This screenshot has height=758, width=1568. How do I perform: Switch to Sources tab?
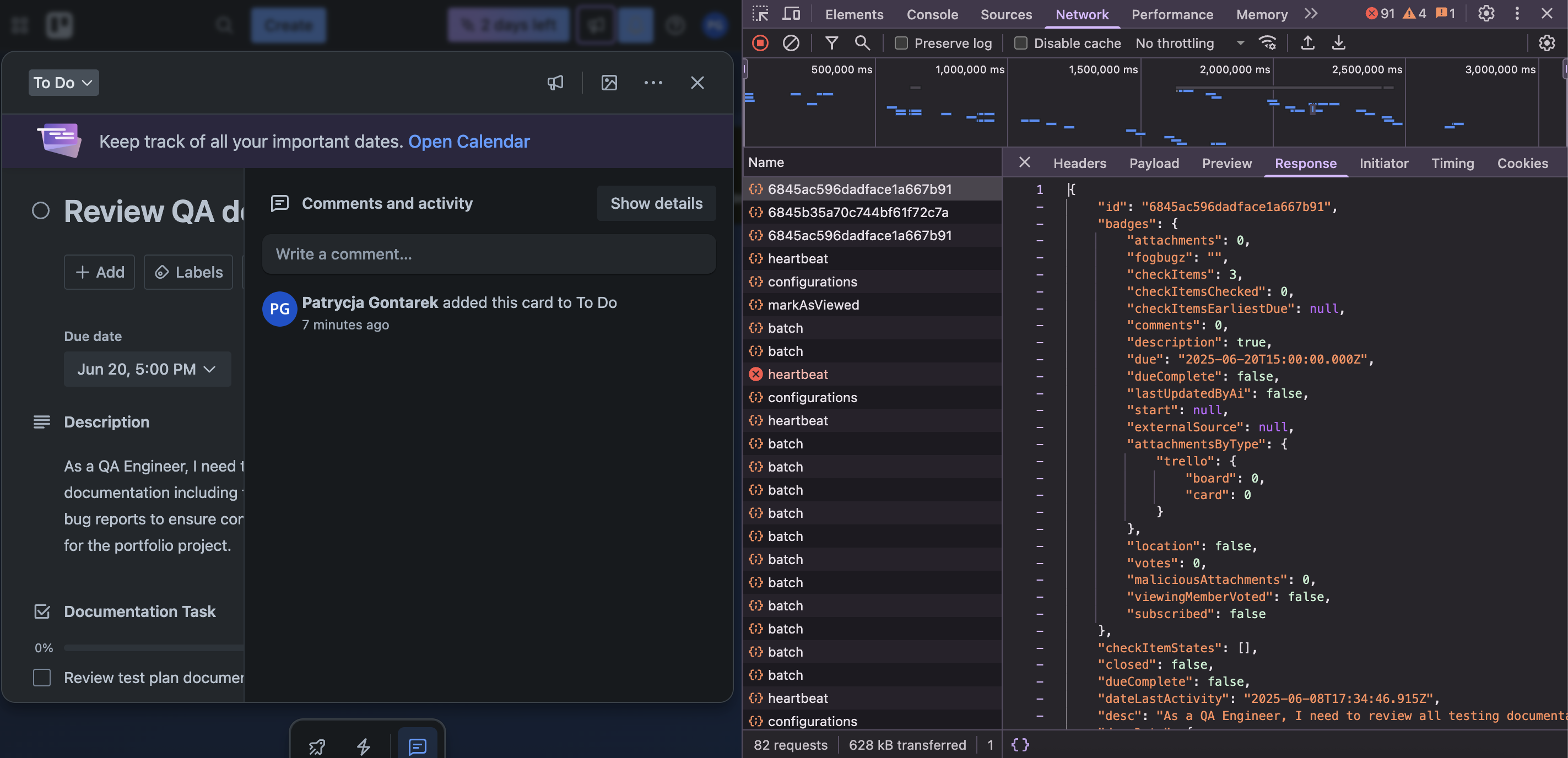[x=1005, y=14]
